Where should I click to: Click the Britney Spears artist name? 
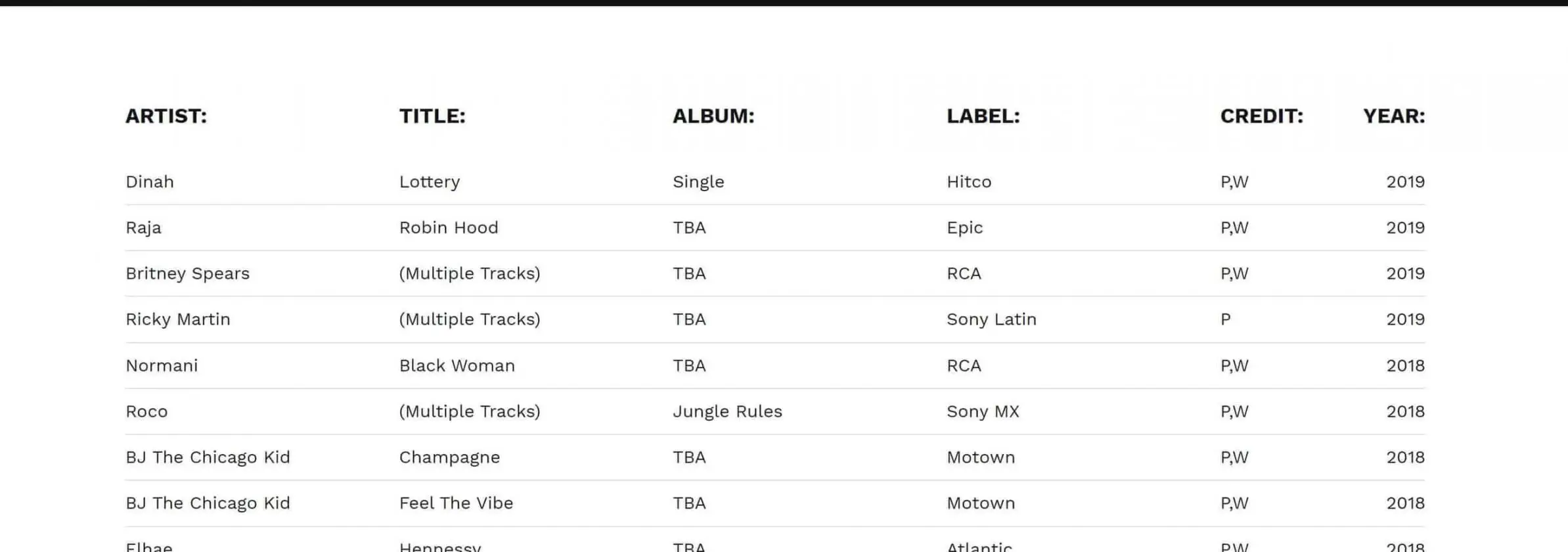coord(187,273)
